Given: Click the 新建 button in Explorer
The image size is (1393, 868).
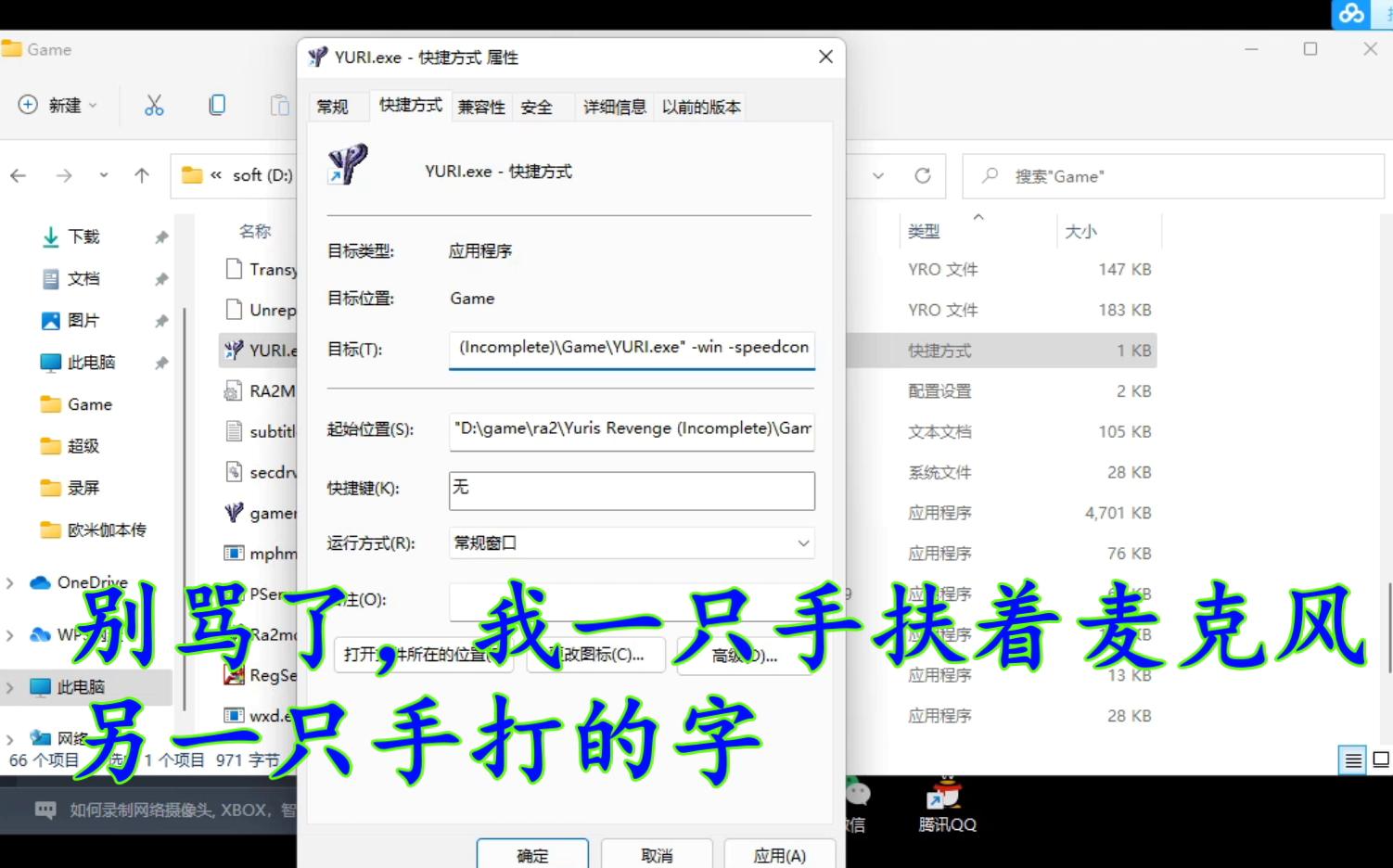Looking at the screenshot, I should (x=58, y=106).
